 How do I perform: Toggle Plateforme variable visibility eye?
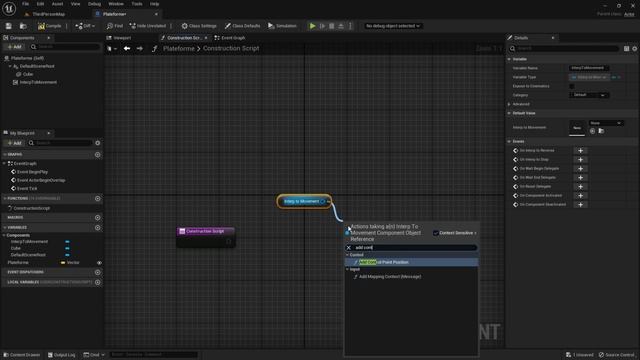click(99, 263)
